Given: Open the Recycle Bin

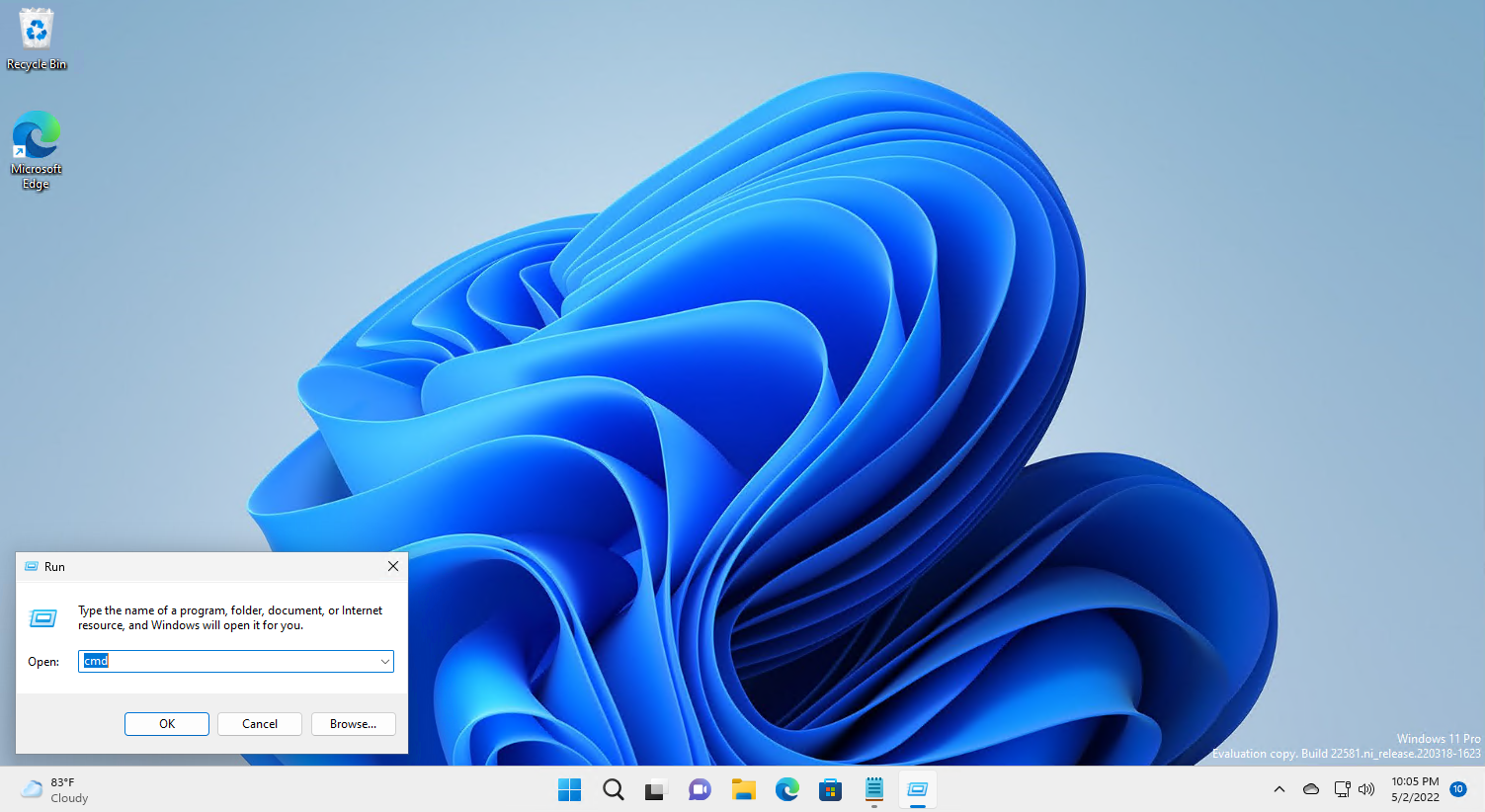Looking at the screenshot, I should click(36, 30).
